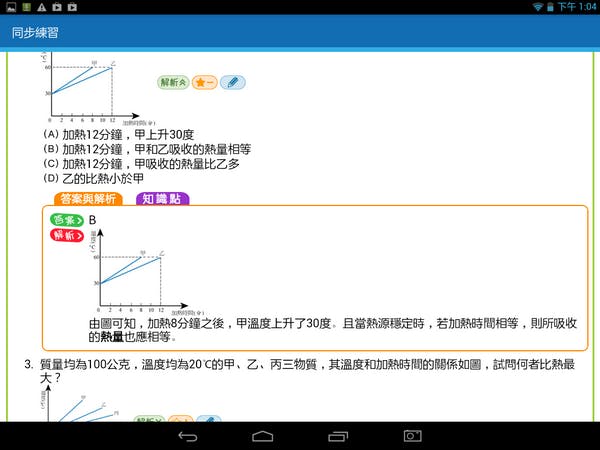
Task: Tap the clock showing 下午 1:04
Action: pyautogui.click(x=577, y=7)
